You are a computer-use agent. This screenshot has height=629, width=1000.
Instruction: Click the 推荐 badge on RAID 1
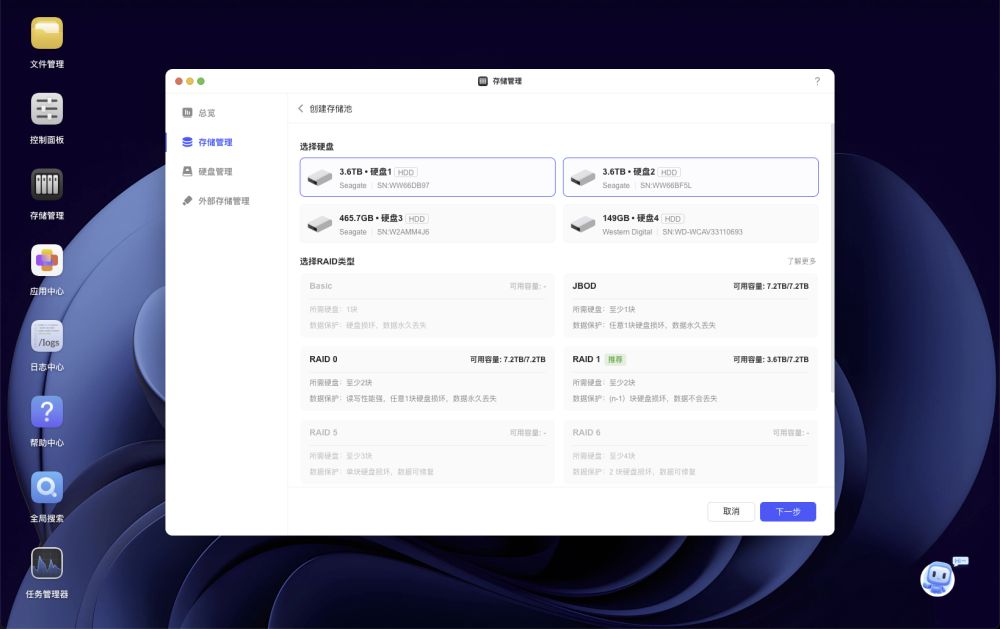pyautogui.click(x=615, y=360)
